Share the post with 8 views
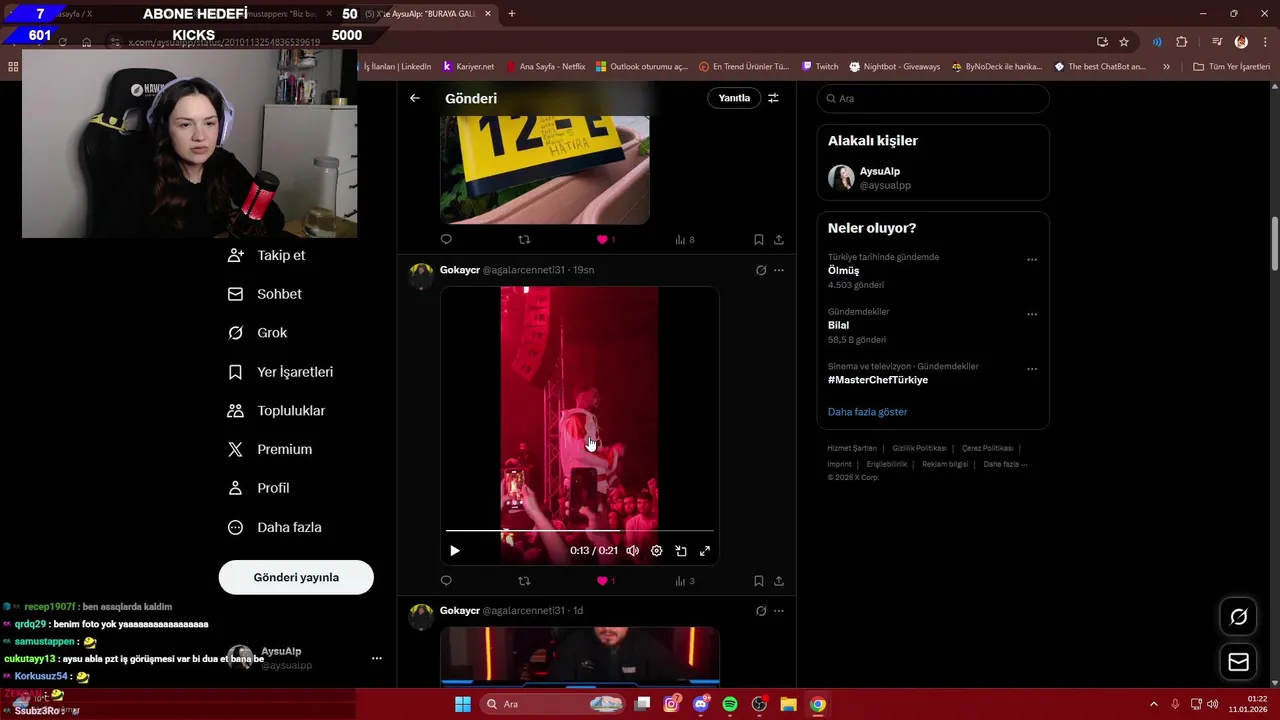The height and width of the screenshot is (720, 1280). (779, 239)
